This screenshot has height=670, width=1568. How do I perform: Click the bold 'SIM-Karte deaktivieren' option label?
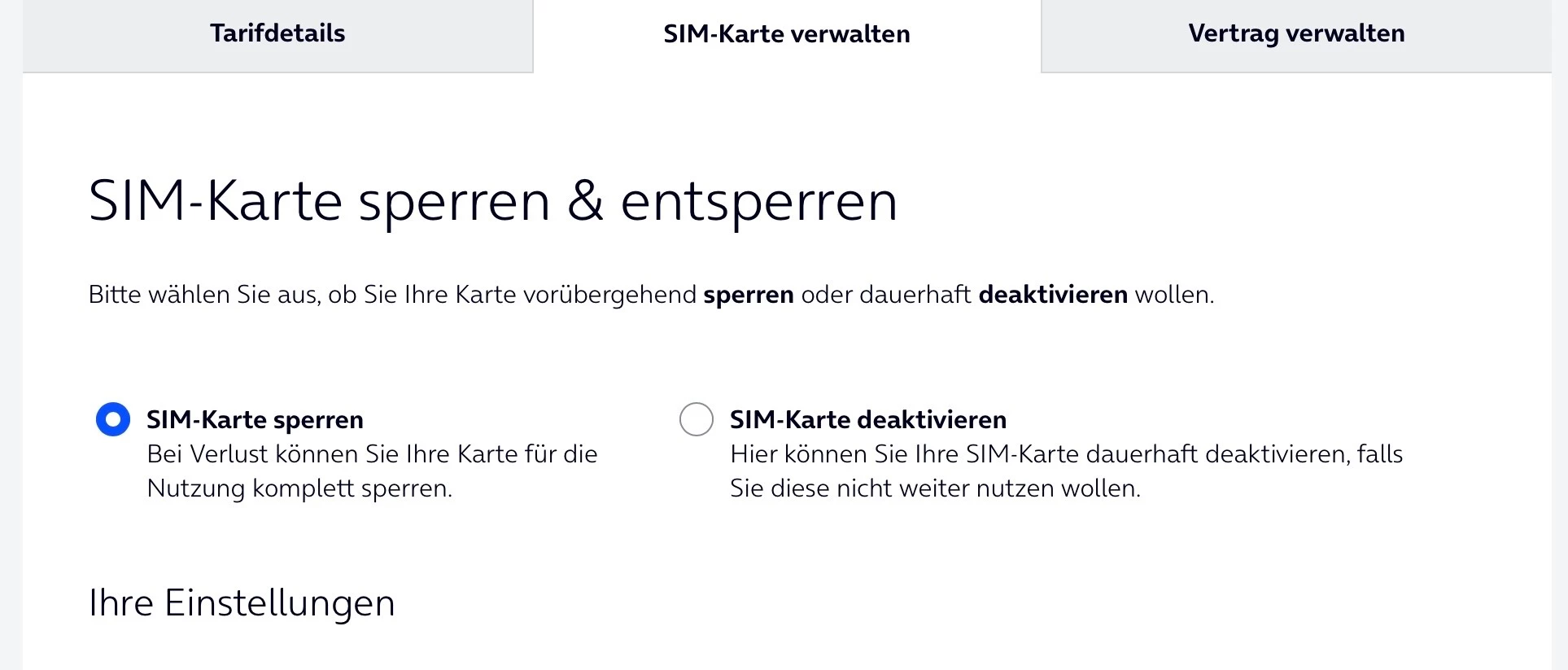867,419
